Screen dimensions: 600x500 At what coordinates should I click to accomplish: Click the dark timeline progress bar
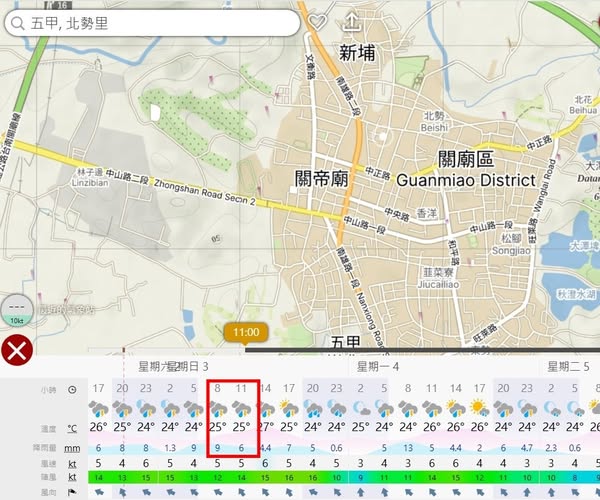pyautogui.click(x=420, y=349)
